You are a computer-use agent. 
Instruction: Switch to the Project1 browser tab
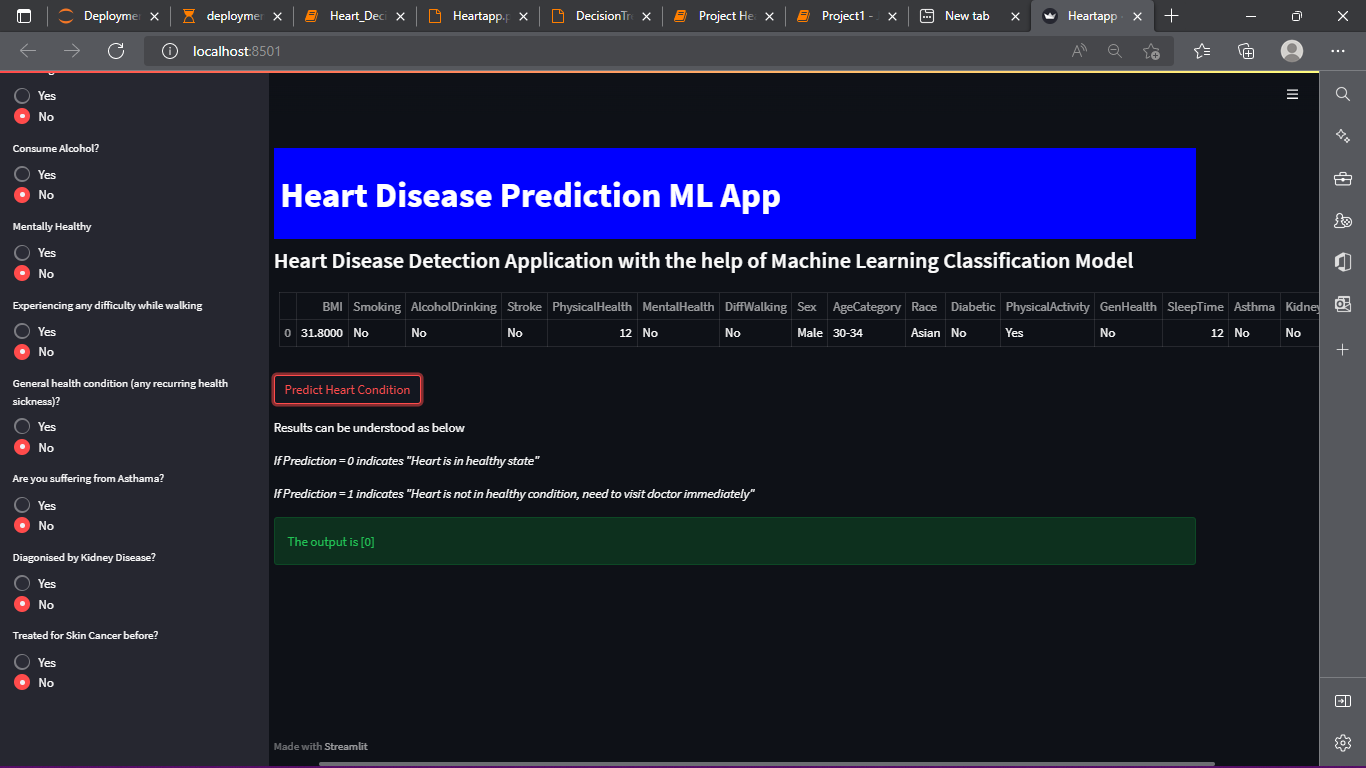coord(847,16)
